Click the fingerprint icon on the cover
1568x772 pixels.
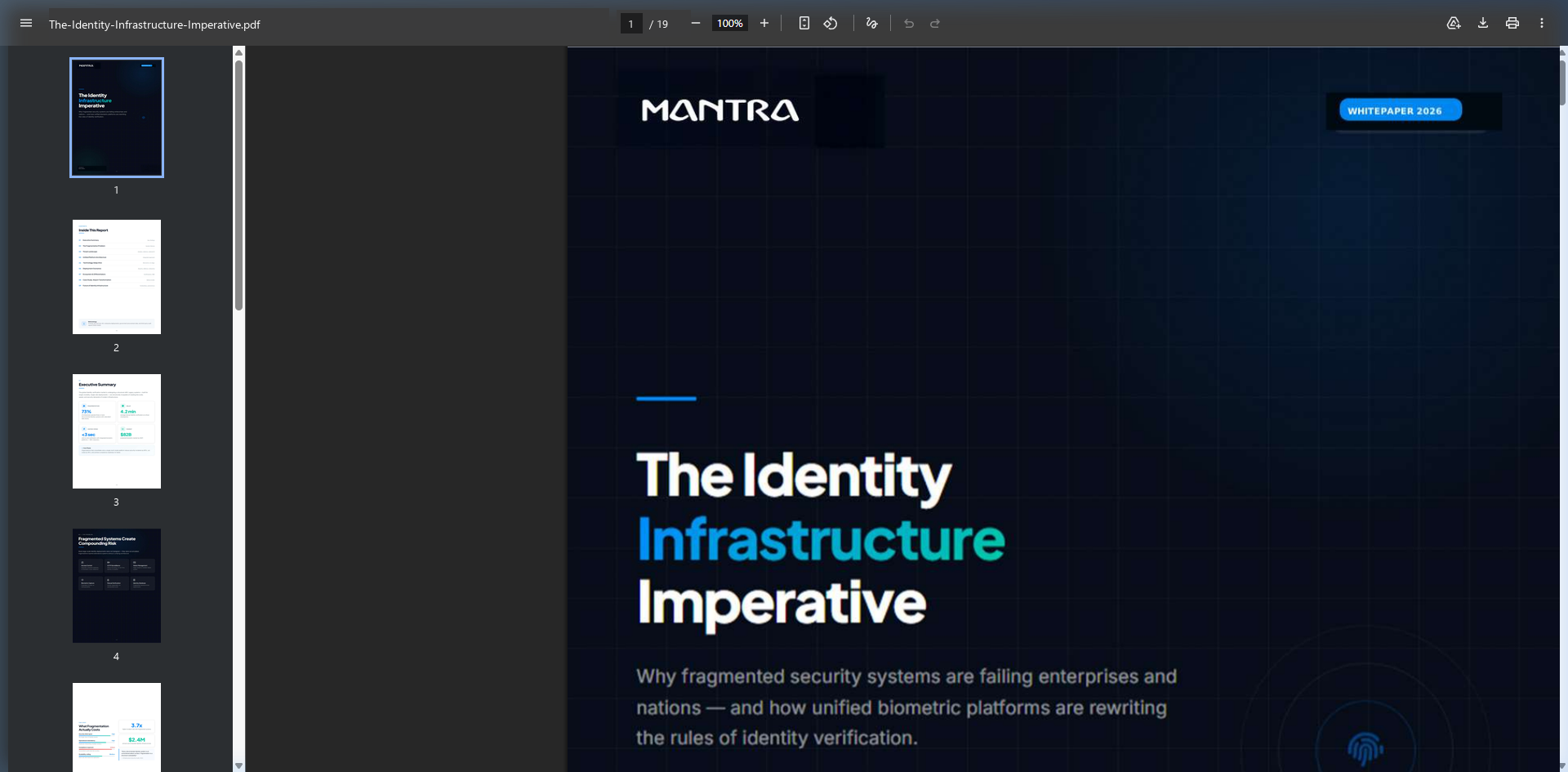click(1365, 748)
